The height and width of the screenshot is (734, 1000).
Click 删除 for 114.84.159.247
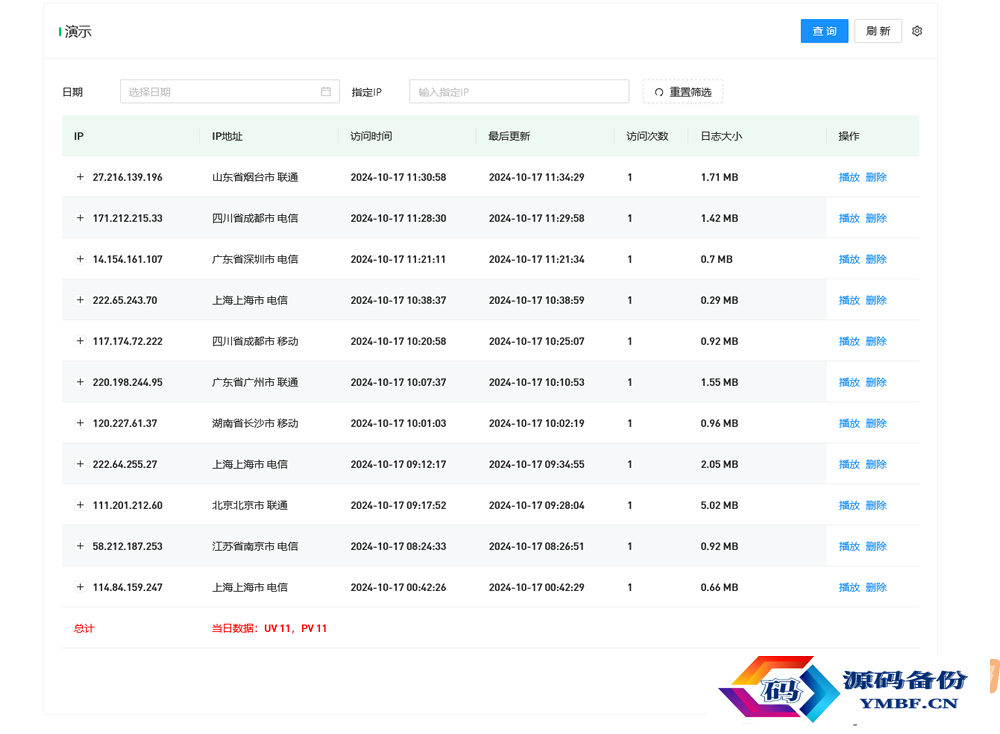pos(876,587)
